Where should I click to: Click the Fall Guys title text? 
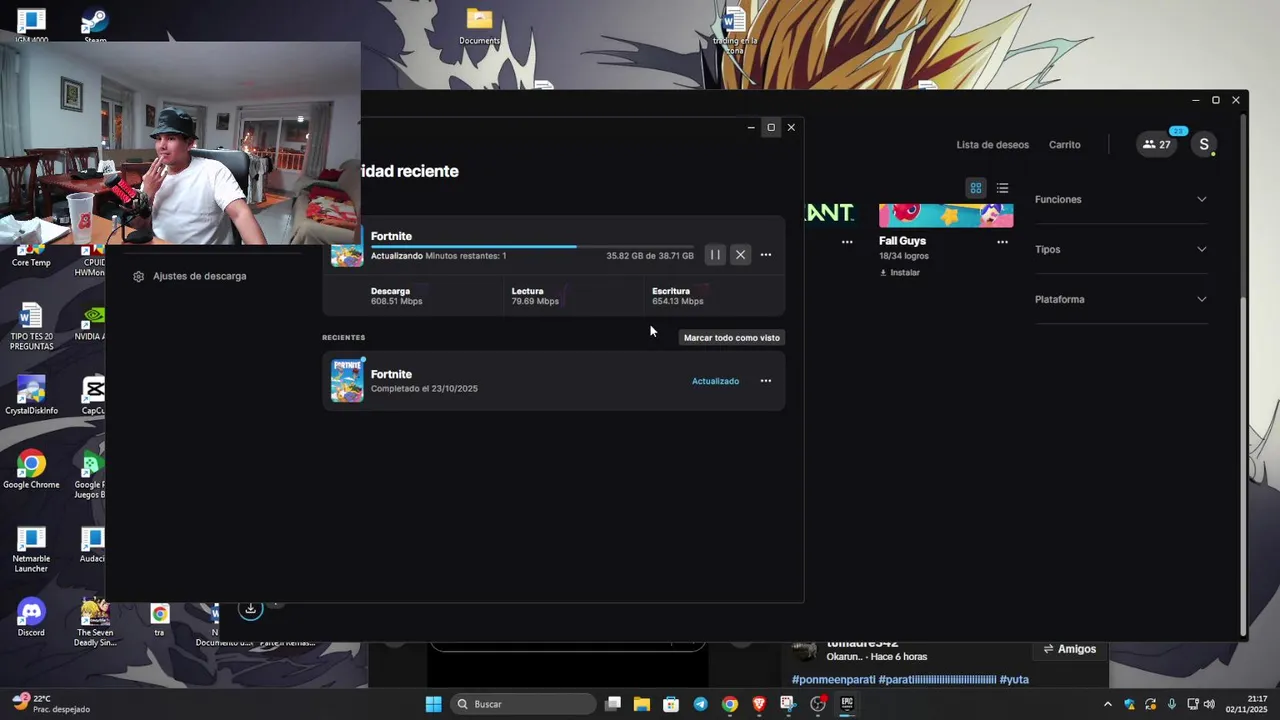click(x=902, y=241)
